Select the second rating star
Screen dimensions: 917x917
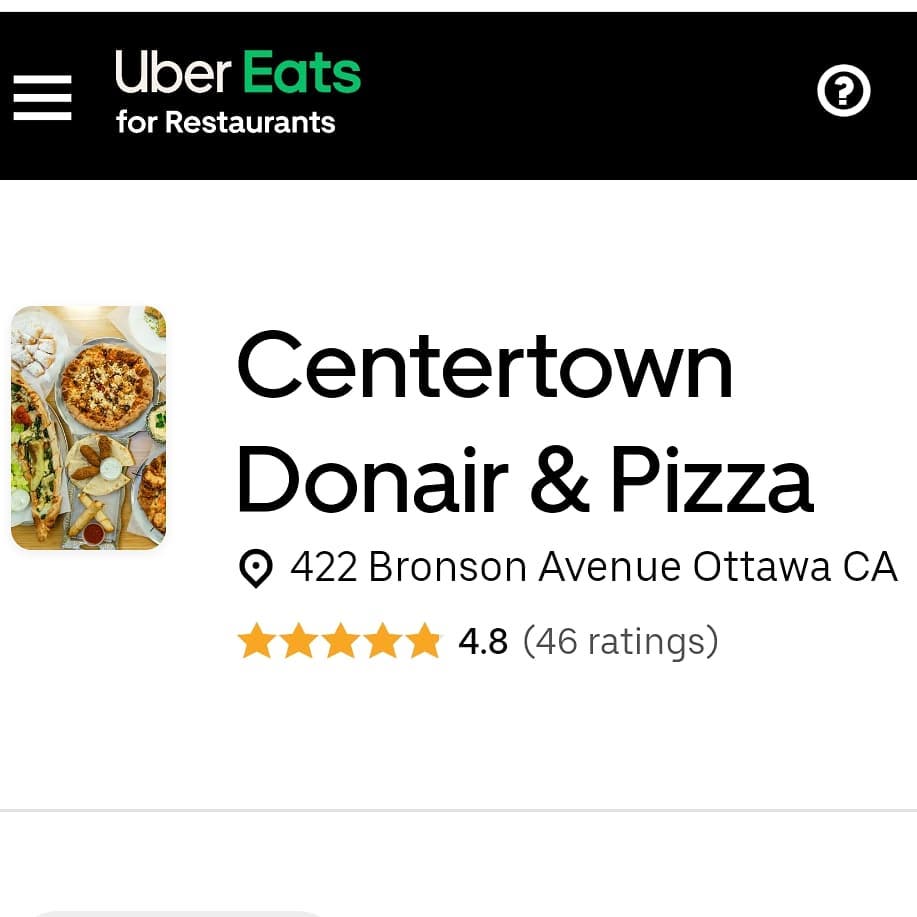pos(299,641)
